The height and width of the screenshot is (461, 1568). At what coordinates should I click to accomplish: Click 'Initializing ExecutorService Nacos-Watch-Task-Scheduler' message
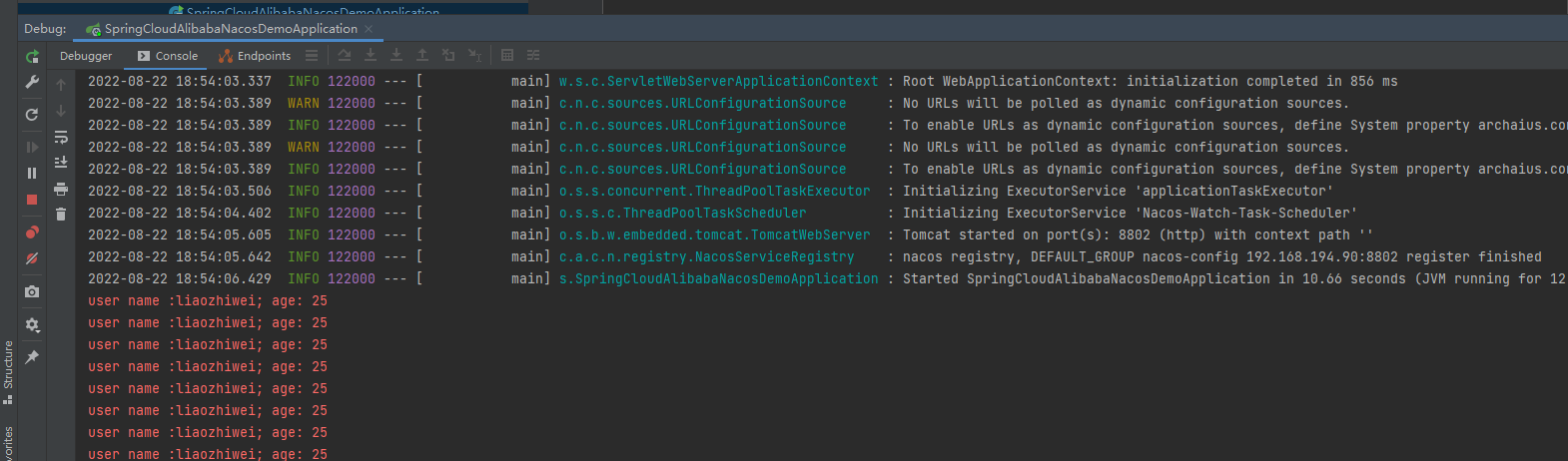pos(1130,213)
